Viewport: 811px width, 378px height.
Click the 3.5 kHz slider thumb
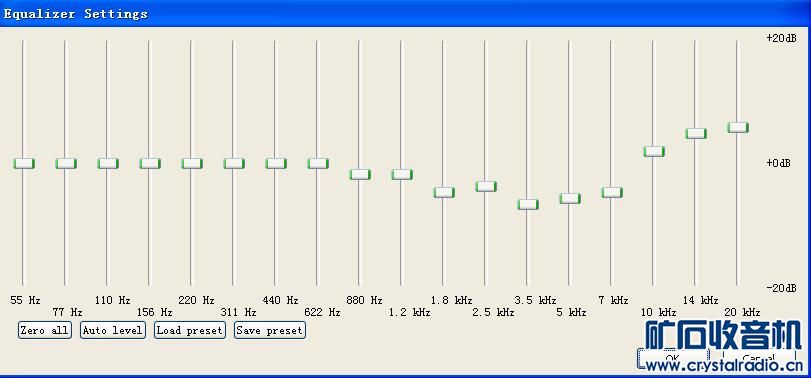528,204
